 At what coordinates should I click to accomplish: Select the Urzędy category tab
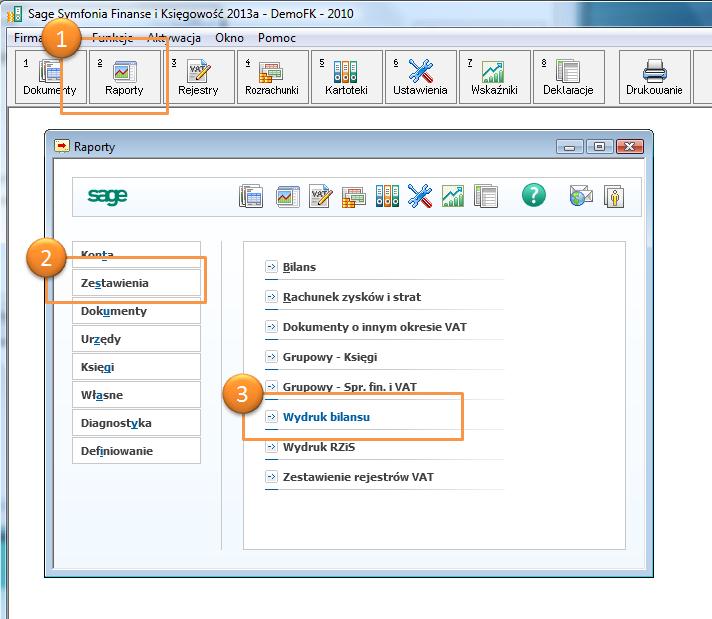pyautogui.click(x=136, y=339)
